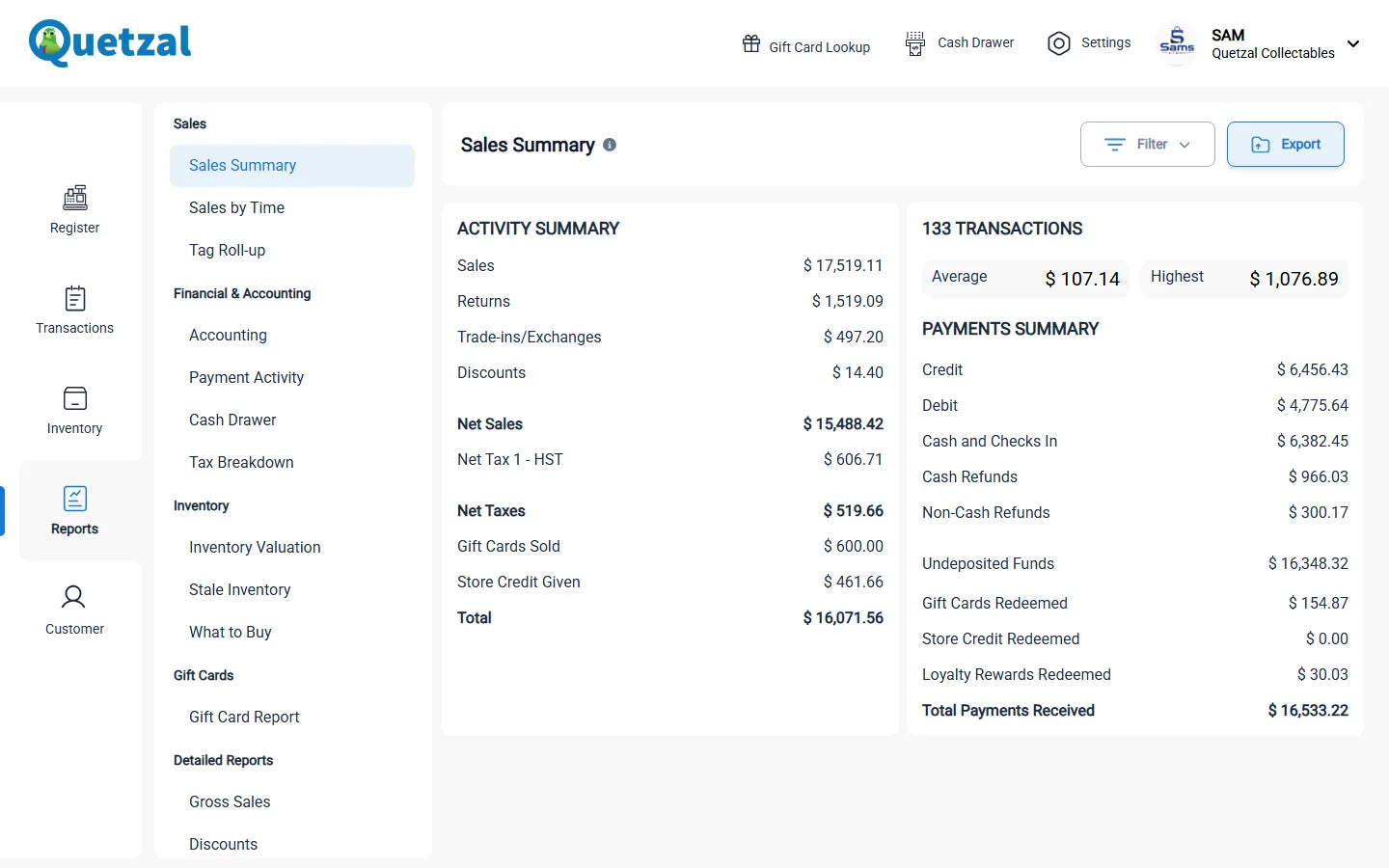Viewport: 1389px width, 868px height.
Task: Open the Customer section icon
Action: click(74, 598)
